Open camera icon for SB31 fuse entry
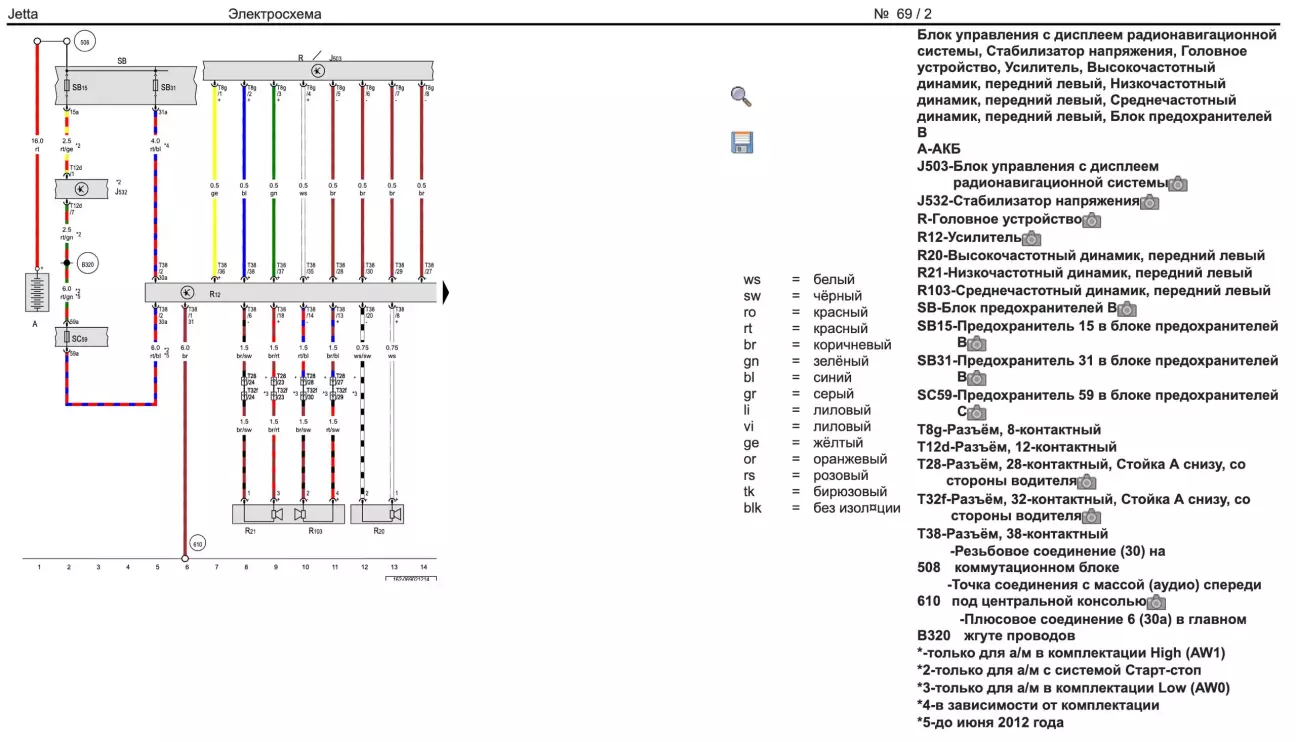 [977, 378]
